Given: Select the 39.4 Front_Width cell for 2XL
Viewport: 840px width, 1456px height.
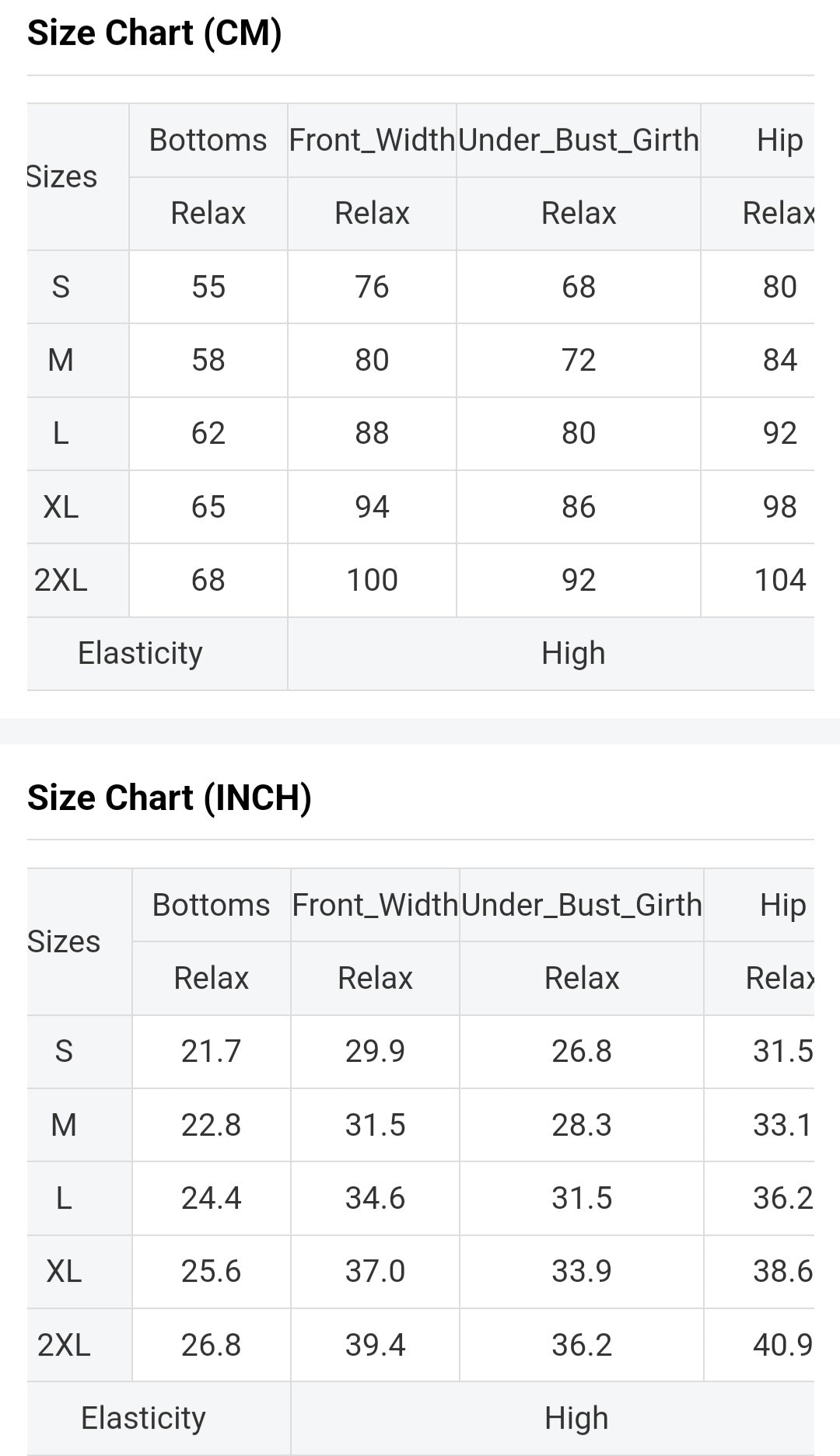Looking at the screenshot, I should pyautogui.click(x=375, y=1346).
